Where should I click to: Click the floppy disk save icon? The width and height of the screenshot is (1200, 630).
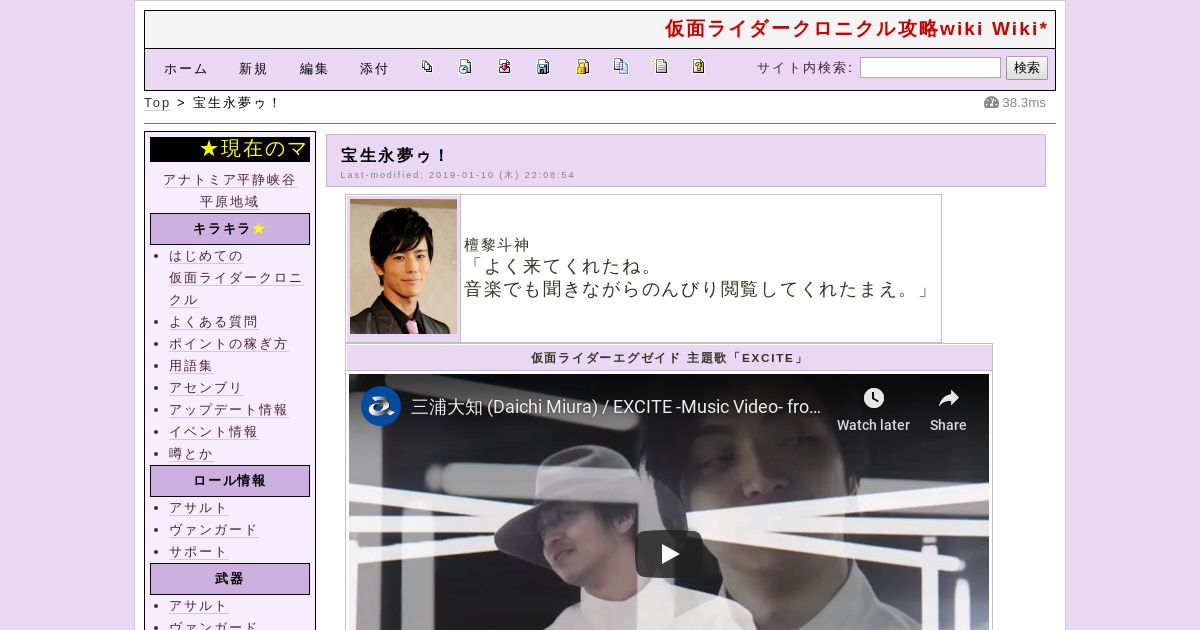(543, 67)
